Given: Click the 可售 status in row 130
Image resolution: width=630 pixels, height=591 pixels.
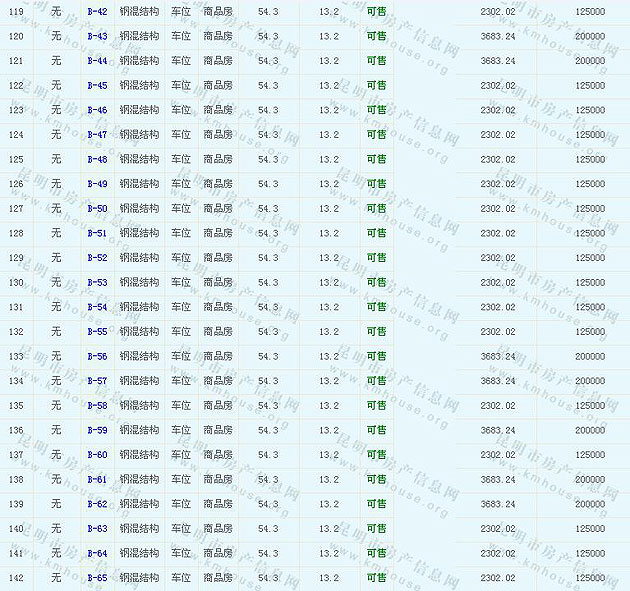Looking at the screenshot, I should pos(376,282).
